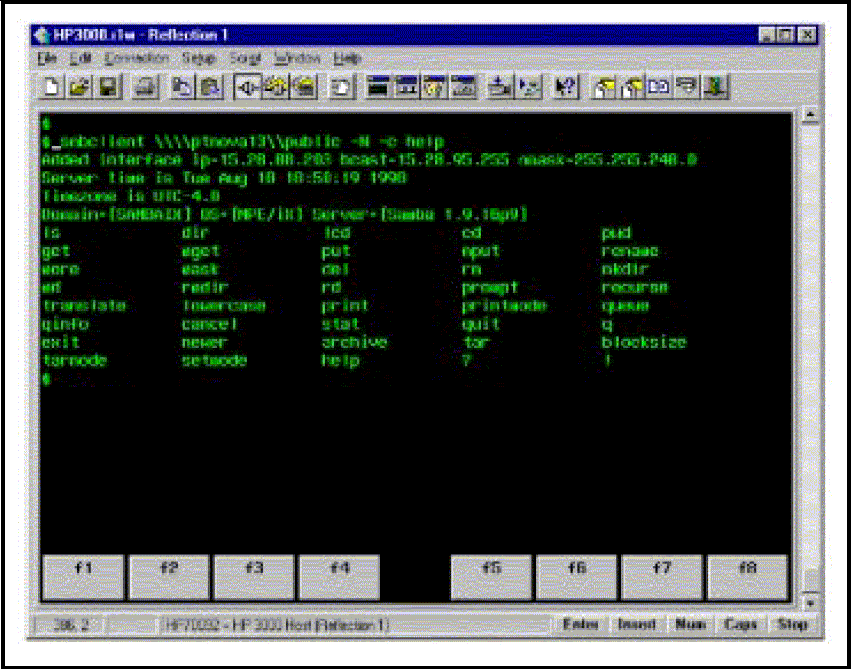Click the file transfer arrow-to-disk toolbar icon

(500, 87)
